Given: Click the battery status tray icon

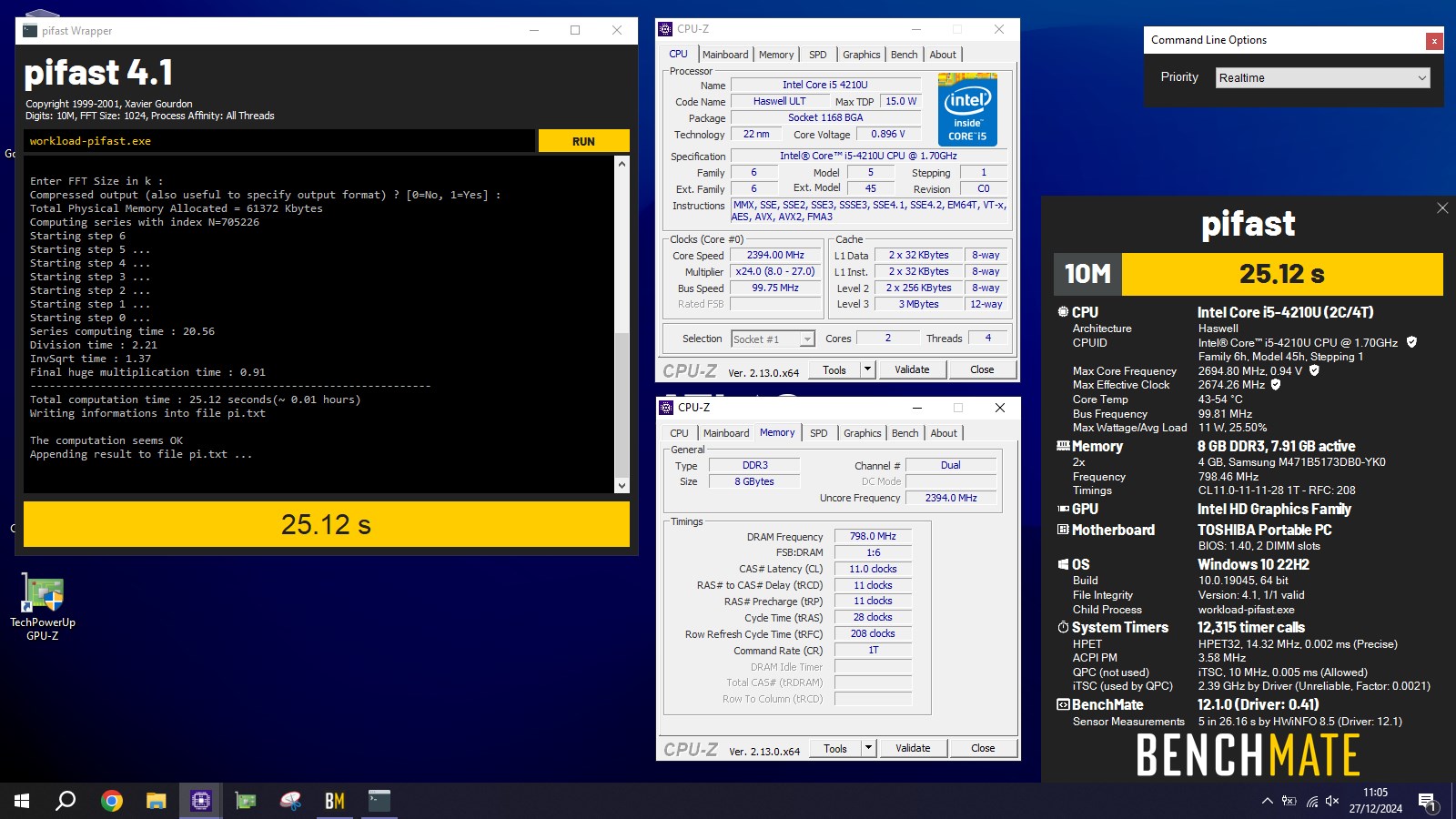Looking at the screenshot, I should (1289, 801).
